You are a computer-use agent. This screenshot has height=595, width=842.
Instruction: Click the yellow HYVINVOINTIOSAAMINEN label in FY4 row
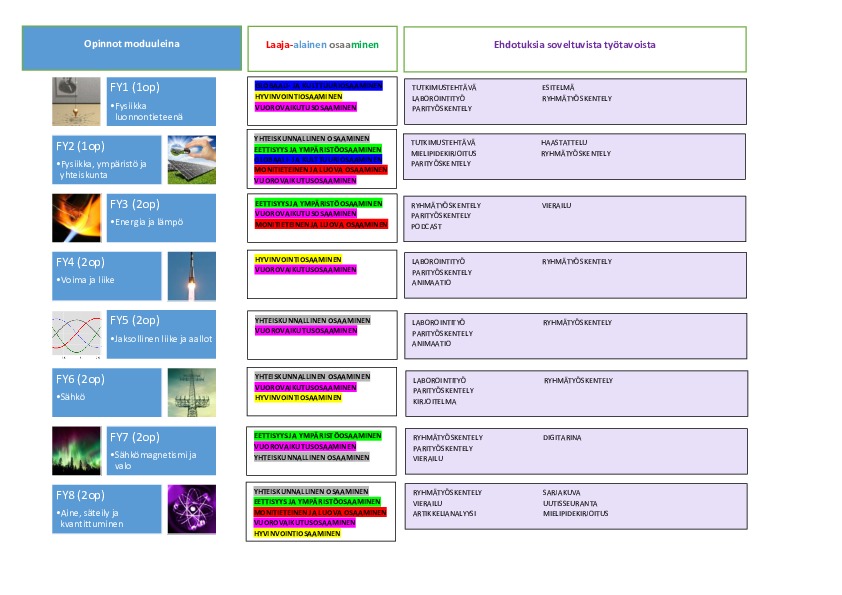(298, 259)
